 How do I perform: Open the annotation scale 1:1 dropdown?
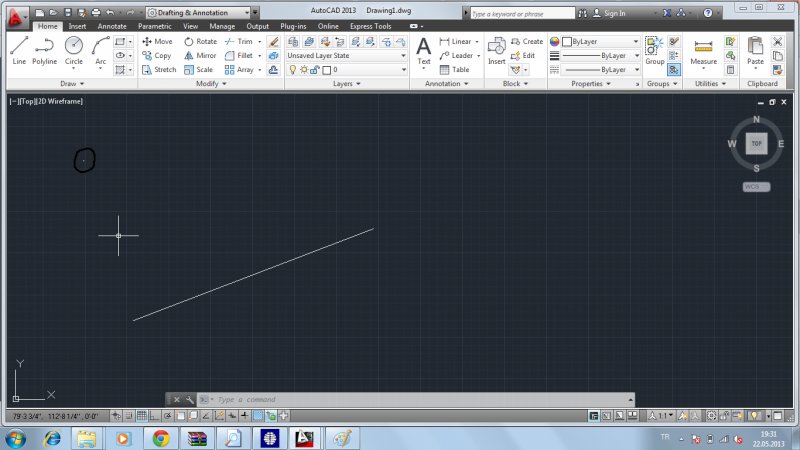pyautogui.click(x=662, y=416)
